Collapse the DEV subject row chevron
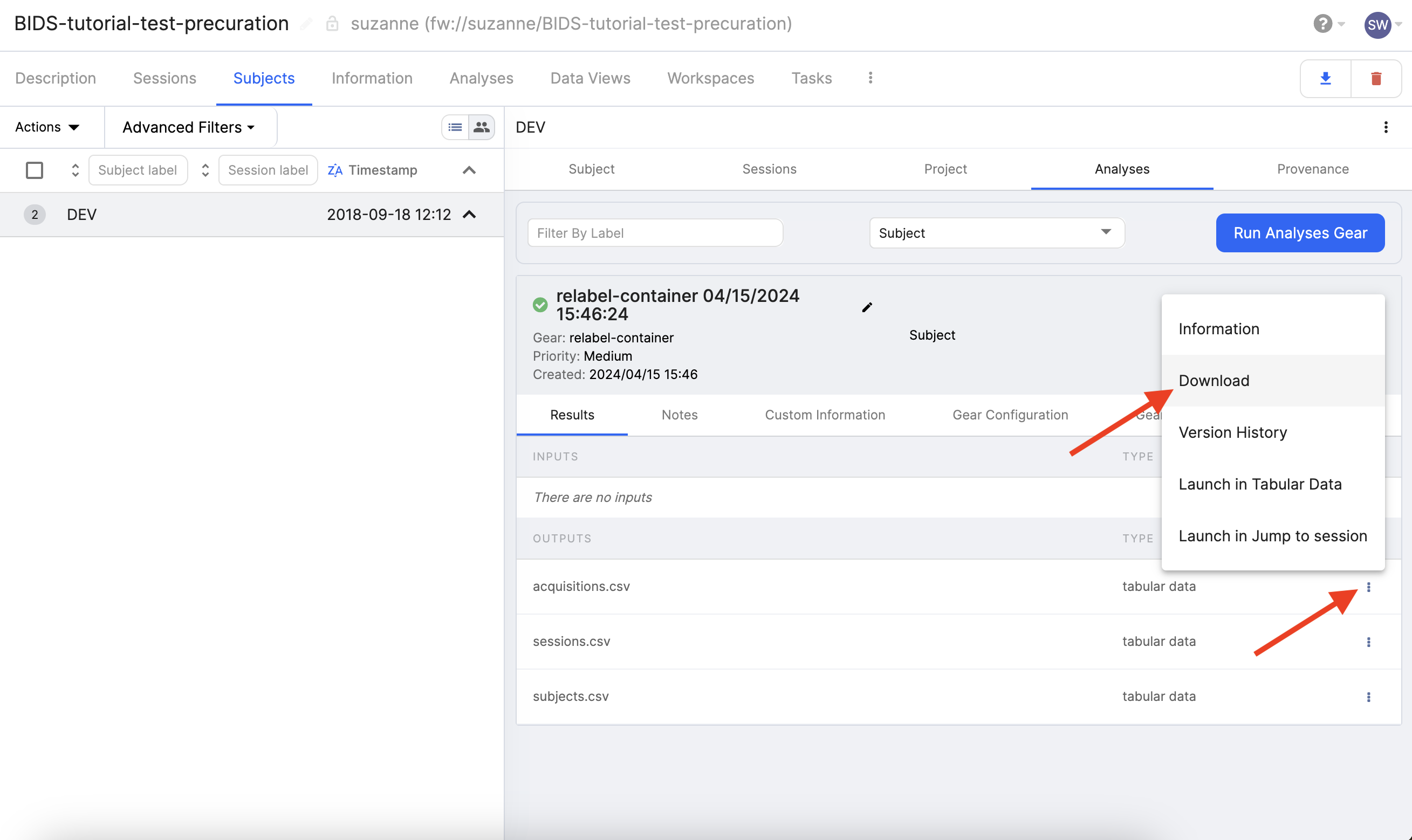Image resolution: width=1412 pixels, height=840 pixels. (x=469, y=215)
